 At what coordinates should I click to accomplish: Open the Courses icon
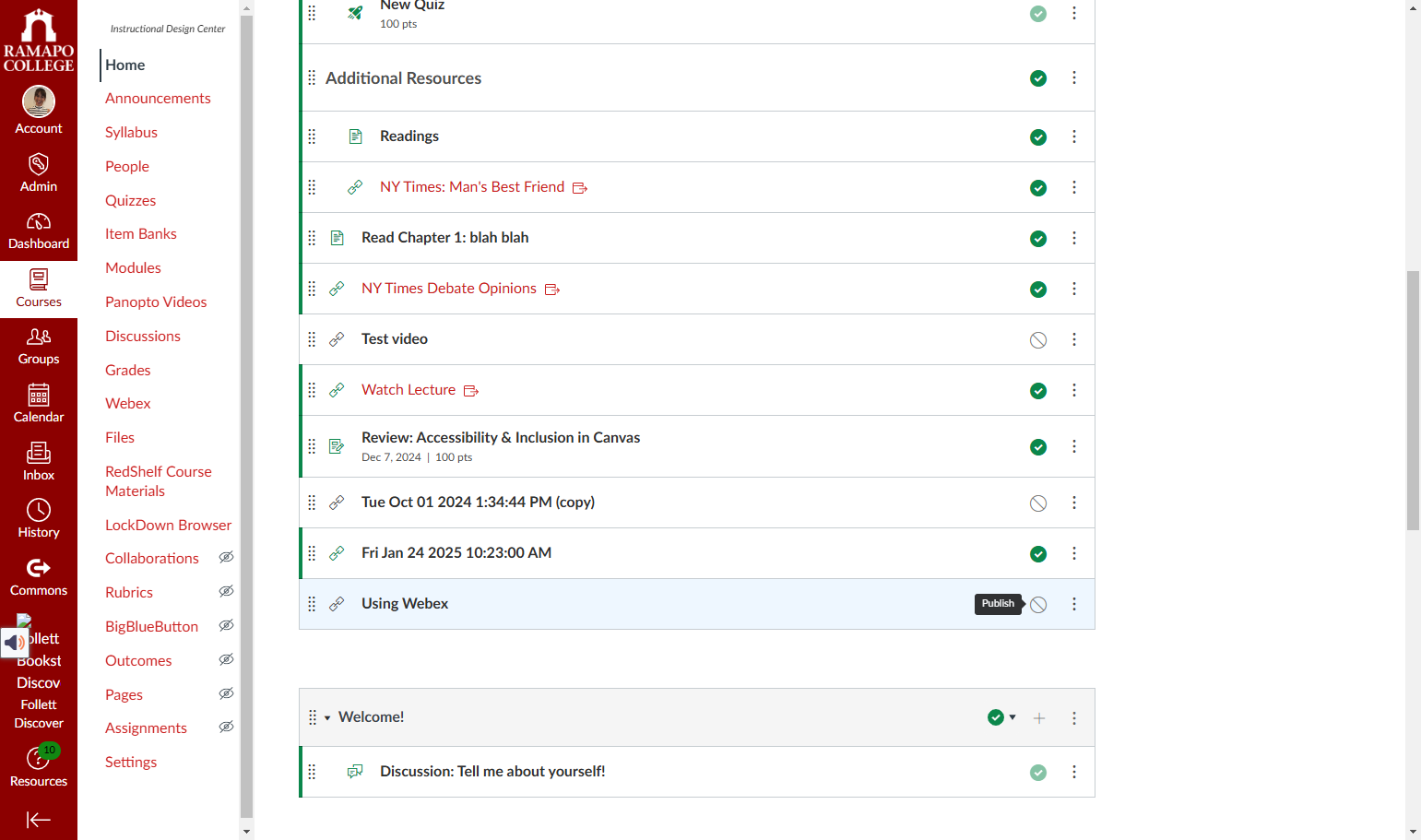(x=39, y=279)
